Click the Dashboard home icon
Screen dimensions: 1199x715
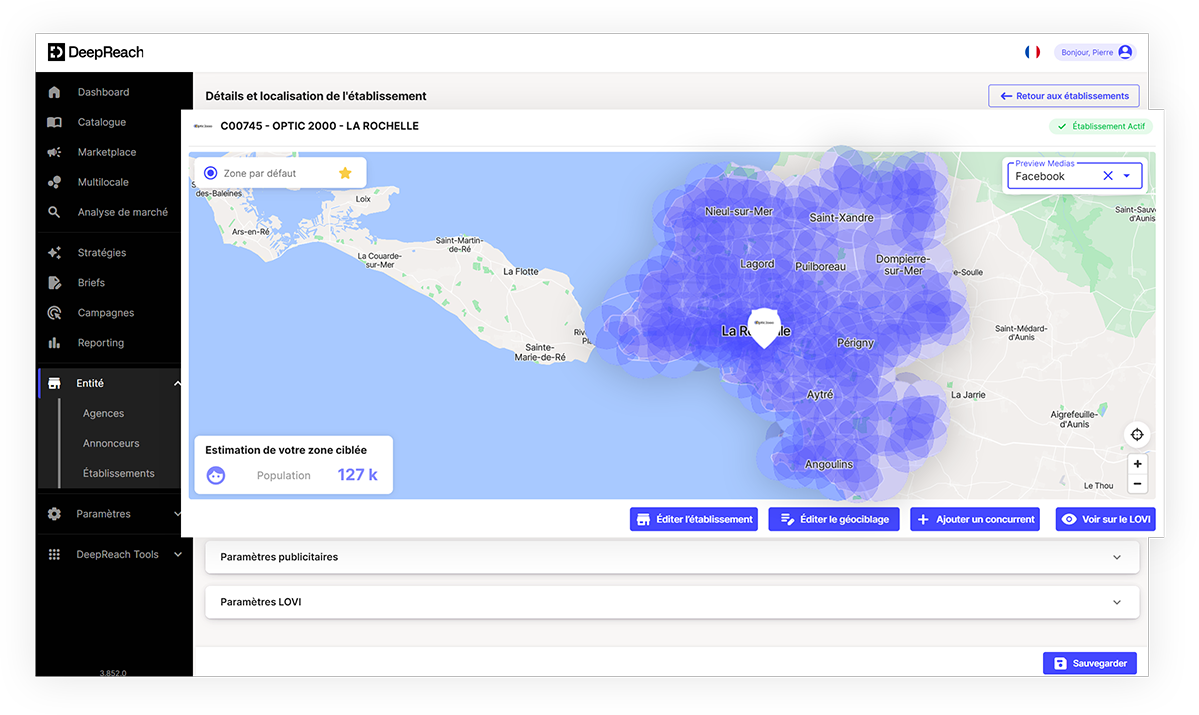click(54, 92)
